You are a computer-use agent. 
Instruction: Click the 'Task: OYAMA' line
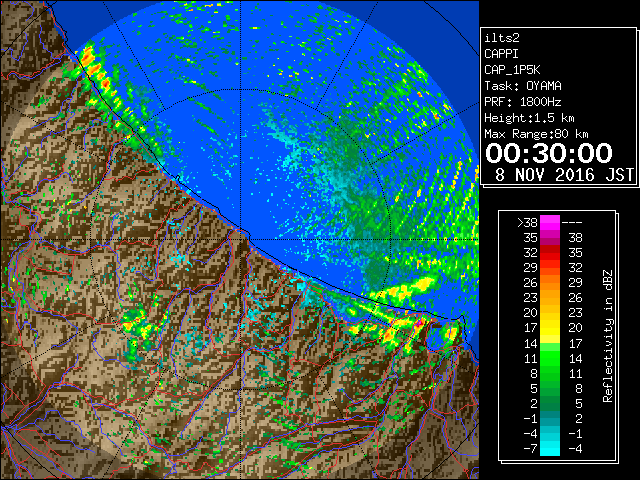pos(523,86)
